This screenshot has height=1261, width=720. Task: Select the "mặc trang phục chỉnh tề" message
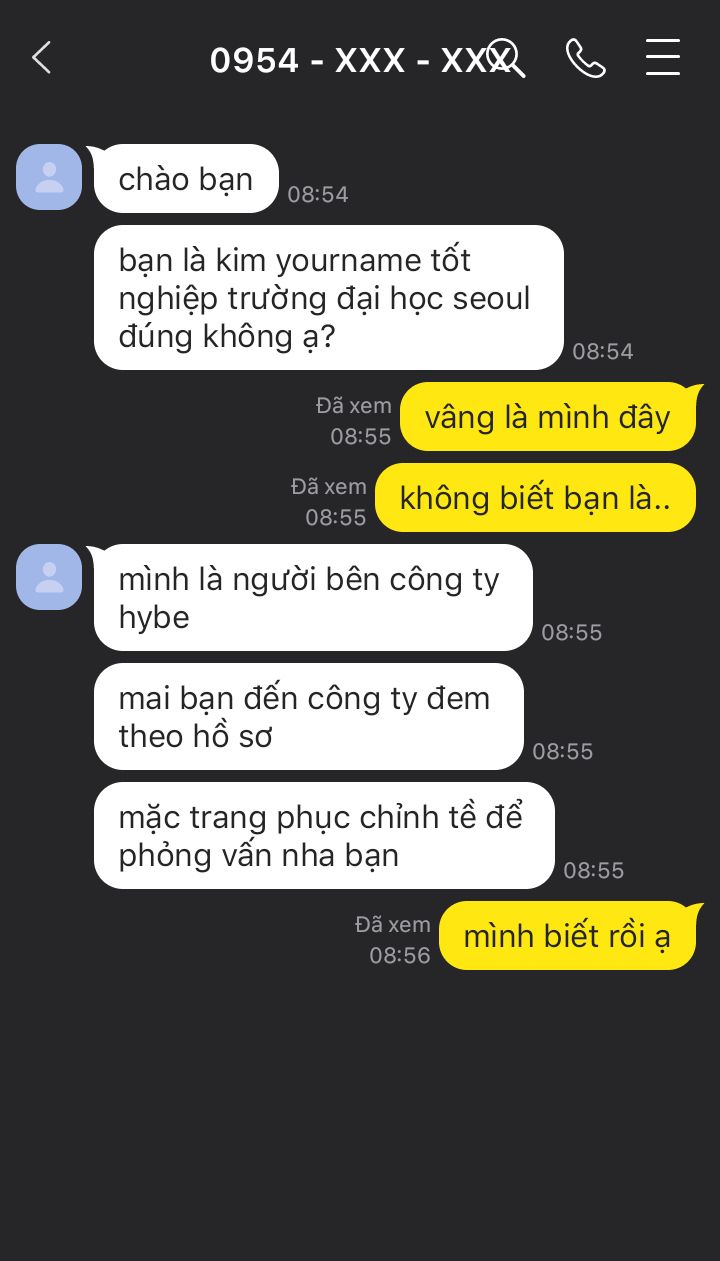tap(324, 836)
